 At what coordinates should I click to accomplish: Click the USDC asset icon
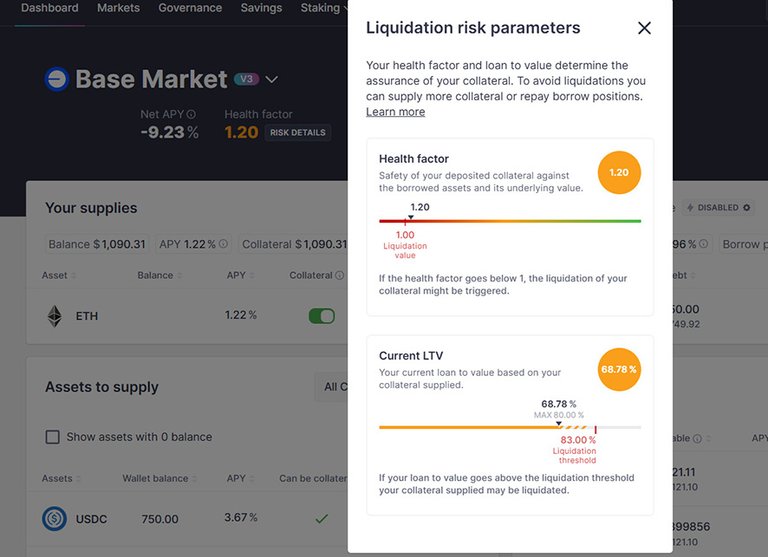[x=54, y=518]
